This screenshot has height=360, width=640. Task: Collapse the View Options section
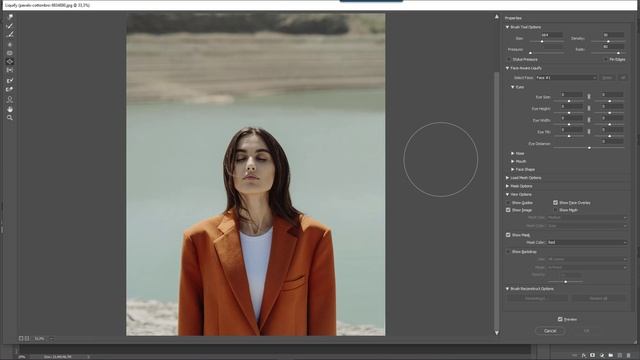507,195
